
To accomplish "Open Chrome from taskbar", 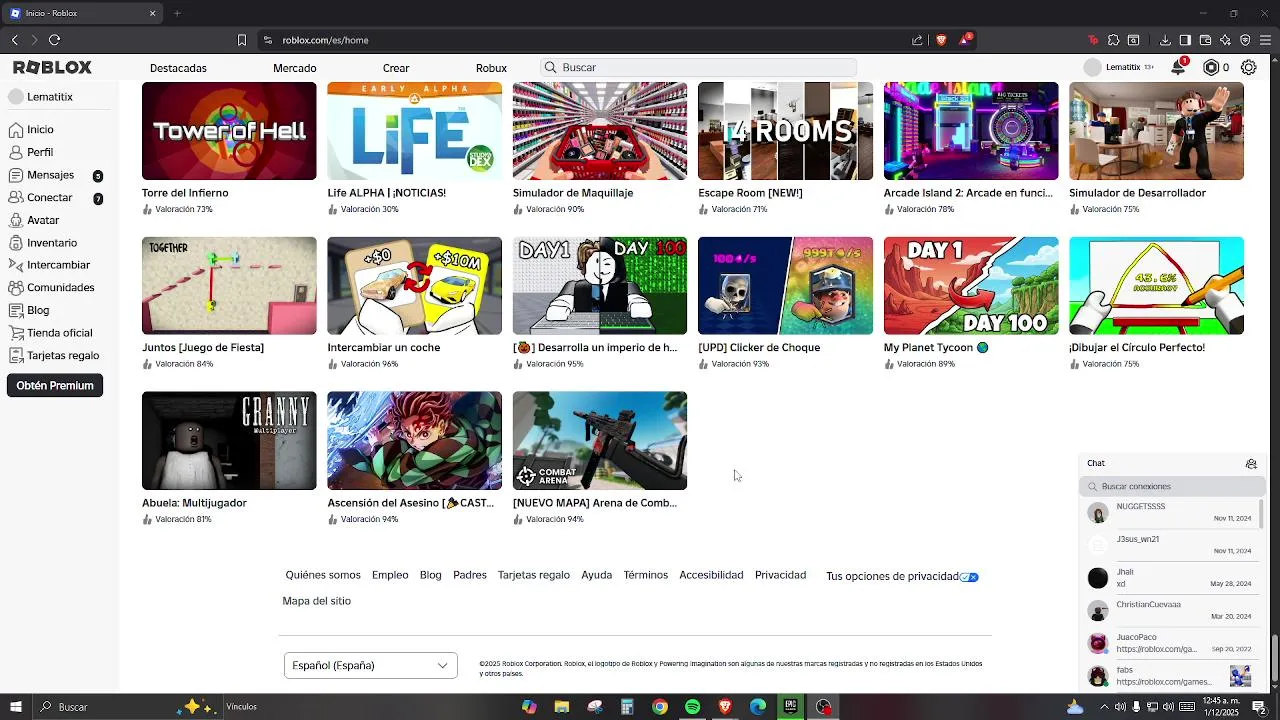I will click(x=660, y=707).
